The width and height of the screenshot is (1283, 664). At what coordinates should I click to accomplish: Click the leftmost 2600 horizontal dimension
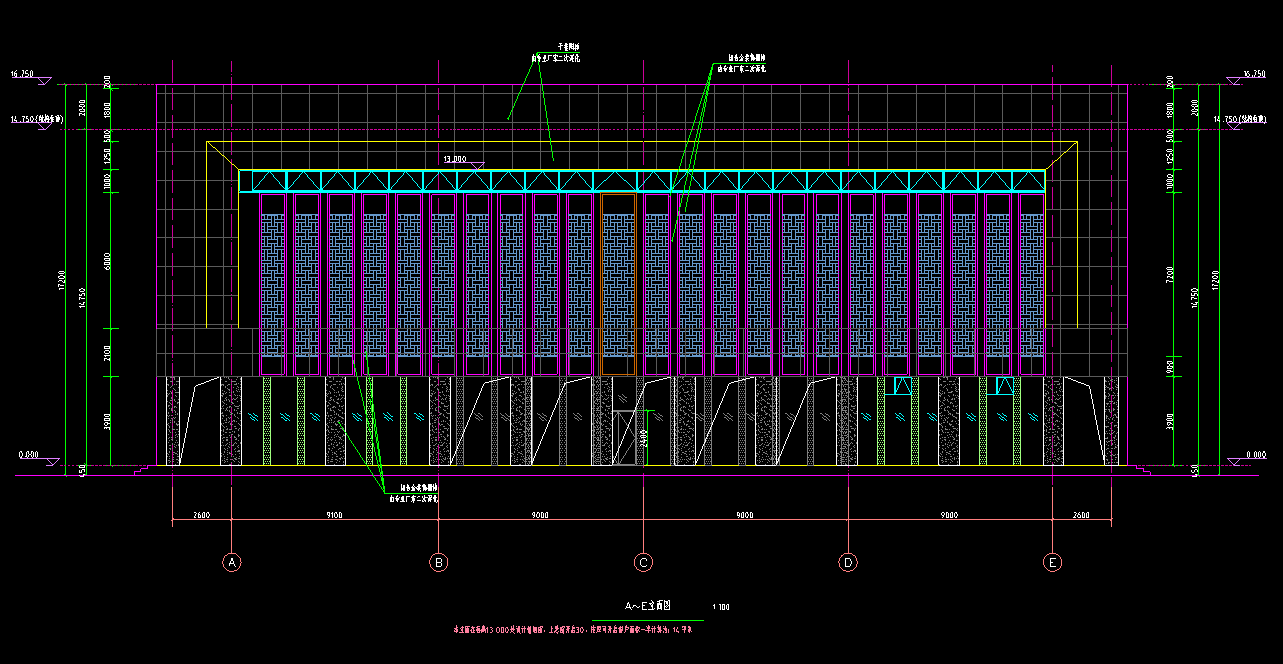(201, 515)
